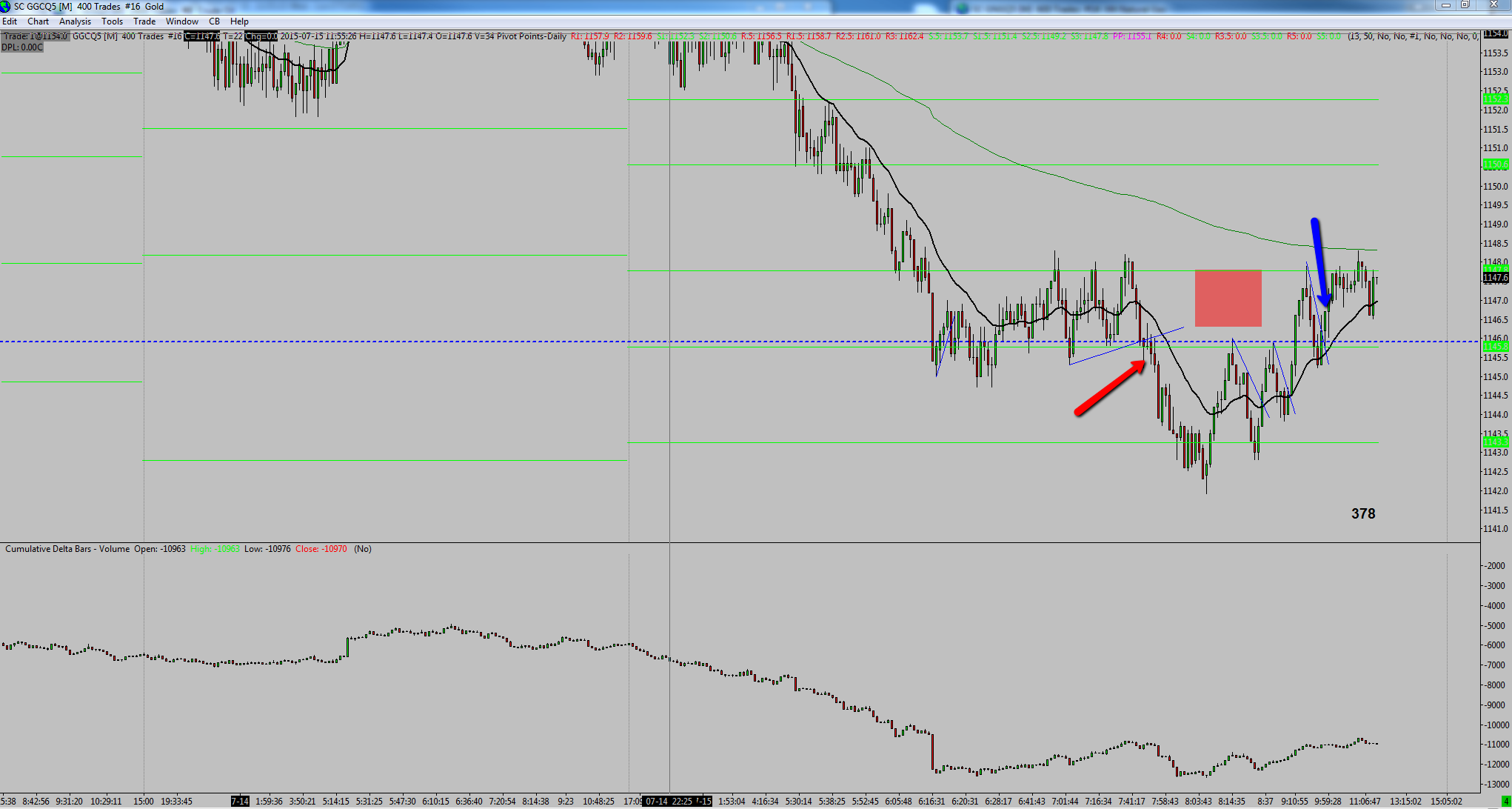
Task: Click the magenta "PP: 1155.1" value in header
Action: click(x=1132, y=36)
